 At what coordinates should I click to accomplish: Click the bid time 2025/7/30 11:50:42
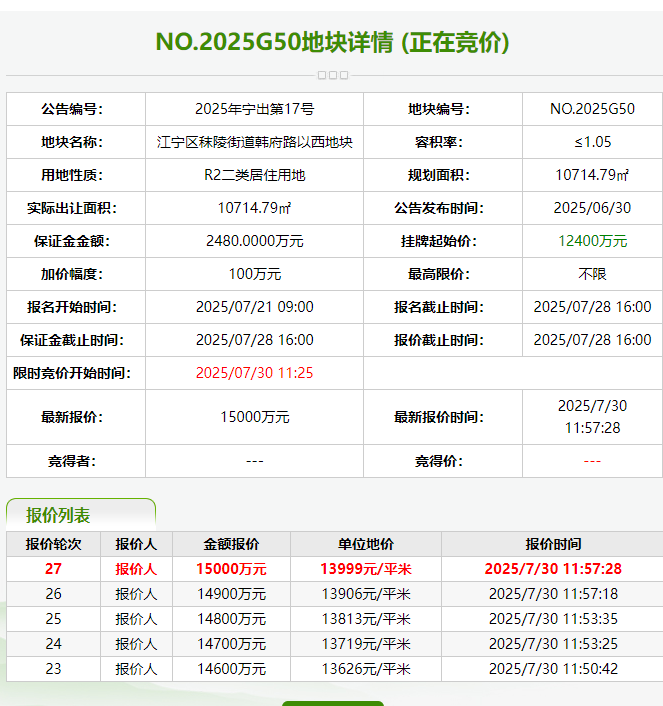click(x=552, y=669)
